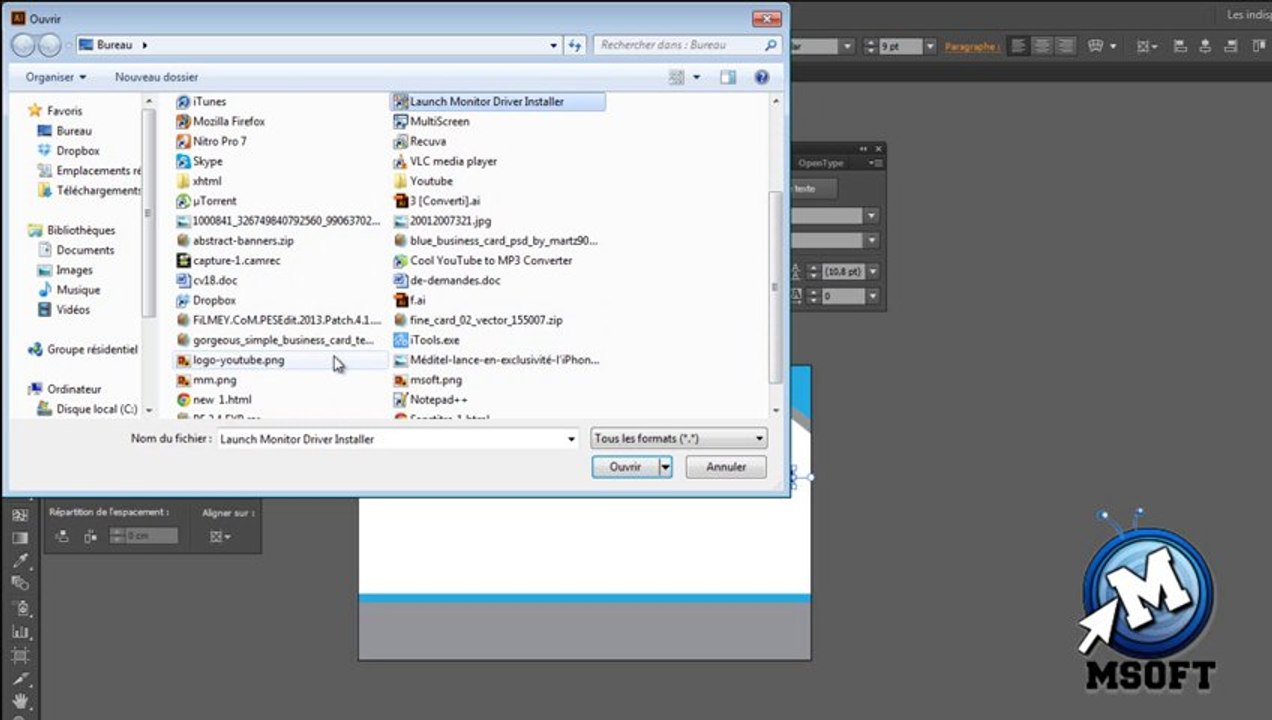Click horizontal align right icon in control bar
Image resolution: width=1272 pixels, height=720 pixels.
(x=1230, y=46)
